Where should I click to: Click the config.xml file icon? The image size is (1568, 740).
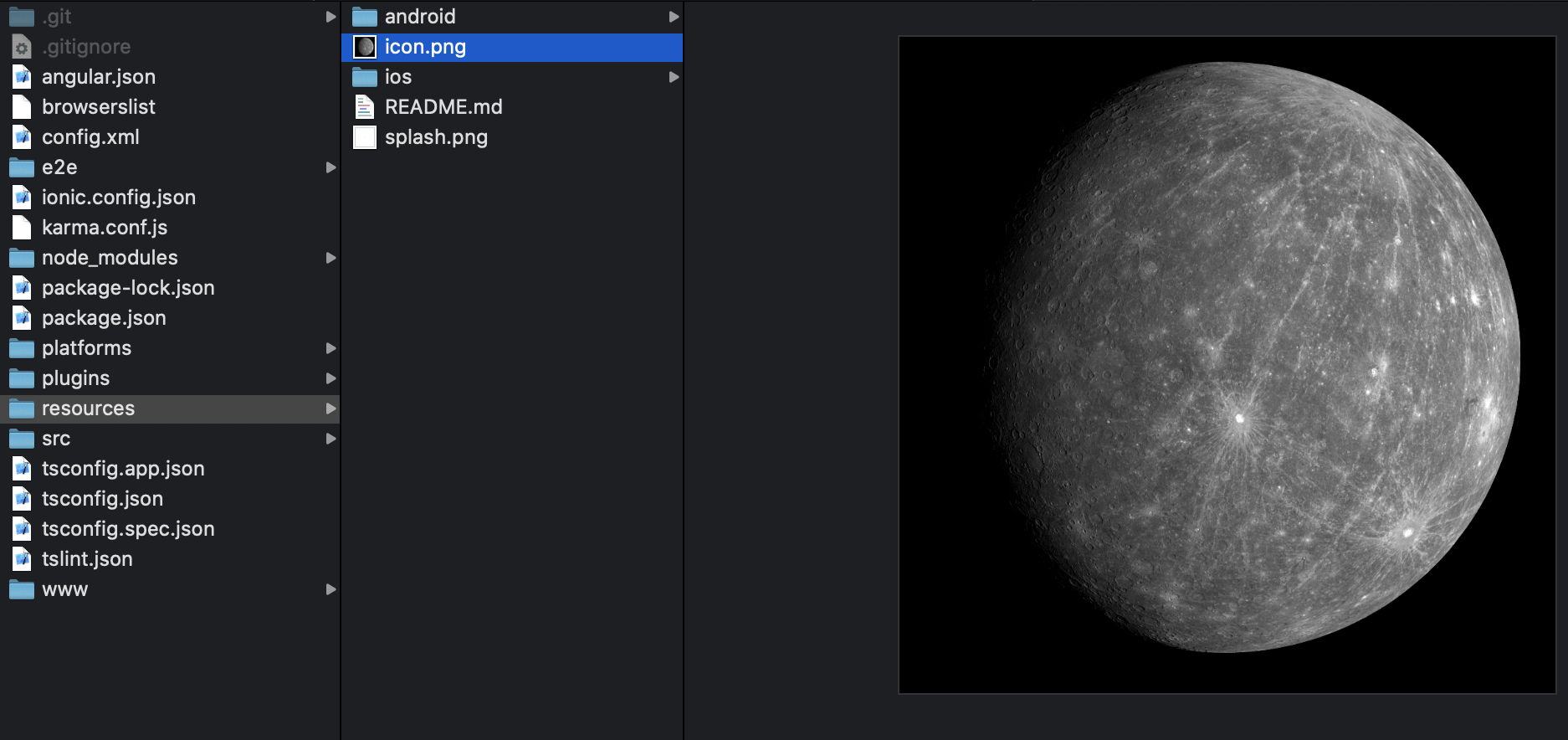tap(22, 137)
